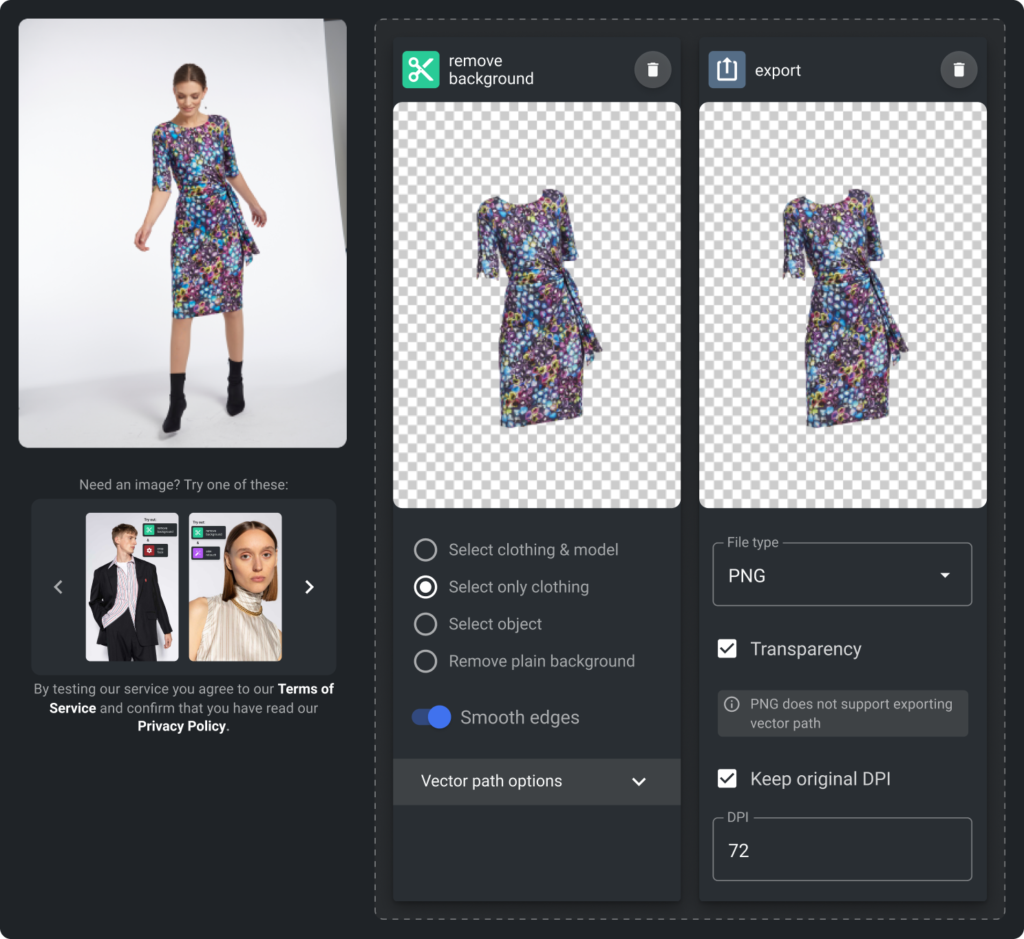Uncheck the Transparency checkbox
This screenshot has height=939, width=1024.
tap(727, 648)
